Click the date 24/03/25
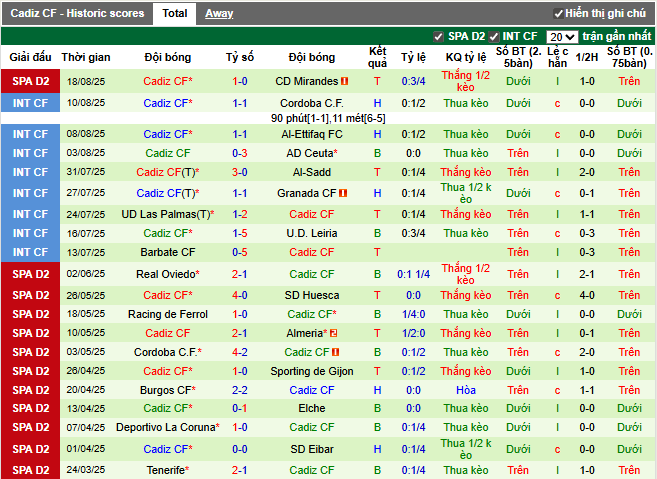Screen dimensions: 657x479 (86, 470)
